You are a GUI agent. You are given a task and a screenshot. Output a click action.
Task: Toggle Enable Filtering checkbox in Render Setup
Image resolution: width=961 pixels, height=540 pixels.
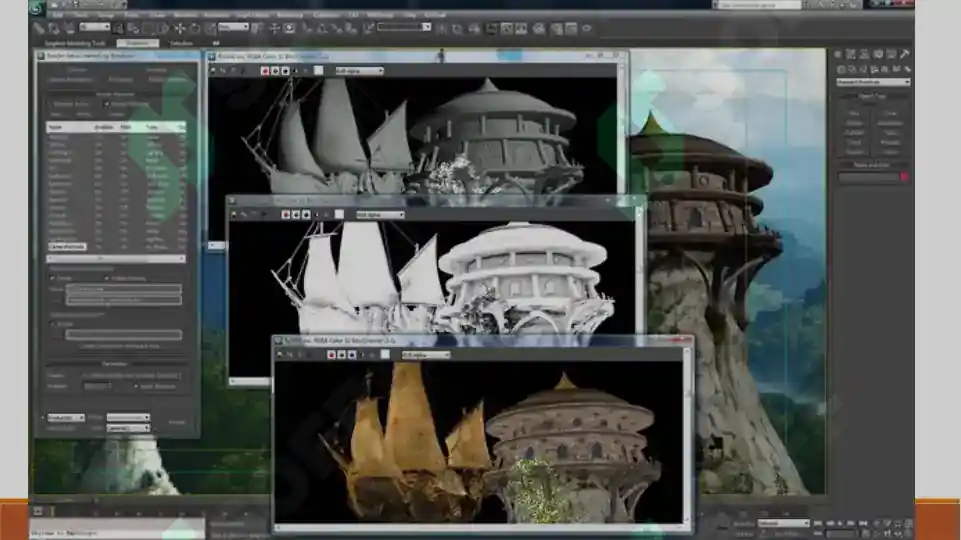coord(106,278)
